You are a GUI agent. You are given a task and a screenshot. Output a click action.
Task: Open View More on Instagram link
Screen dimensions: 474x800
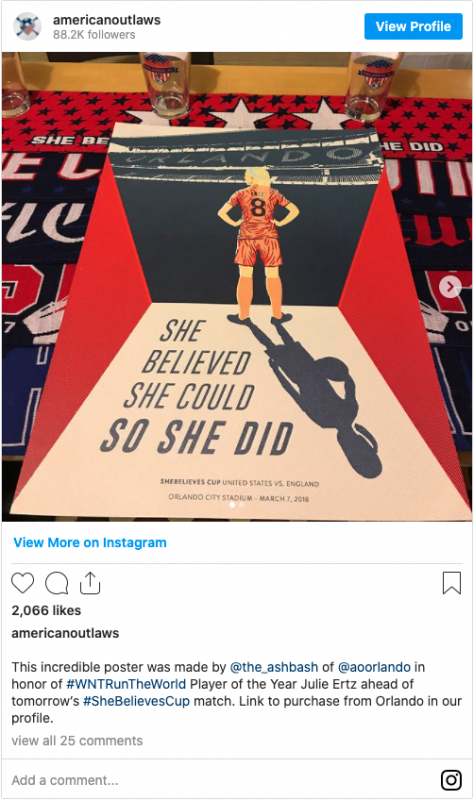tap(90, 542)
